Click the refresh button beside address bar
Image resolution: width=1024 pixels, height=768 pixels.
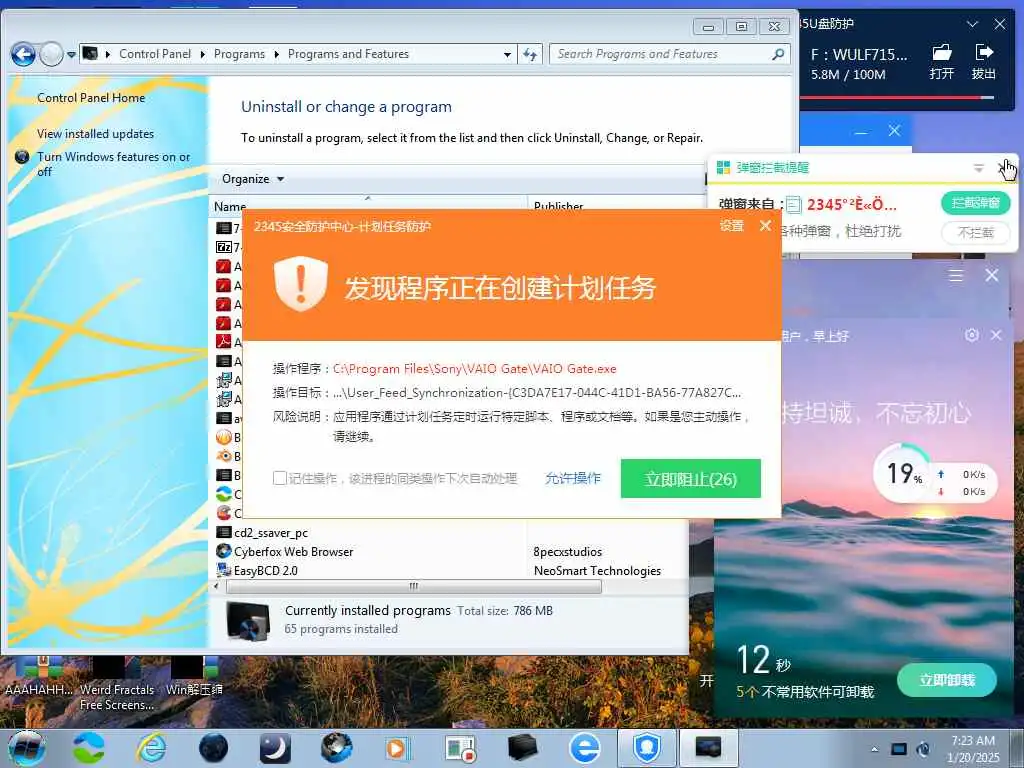[x=530, y=55]
